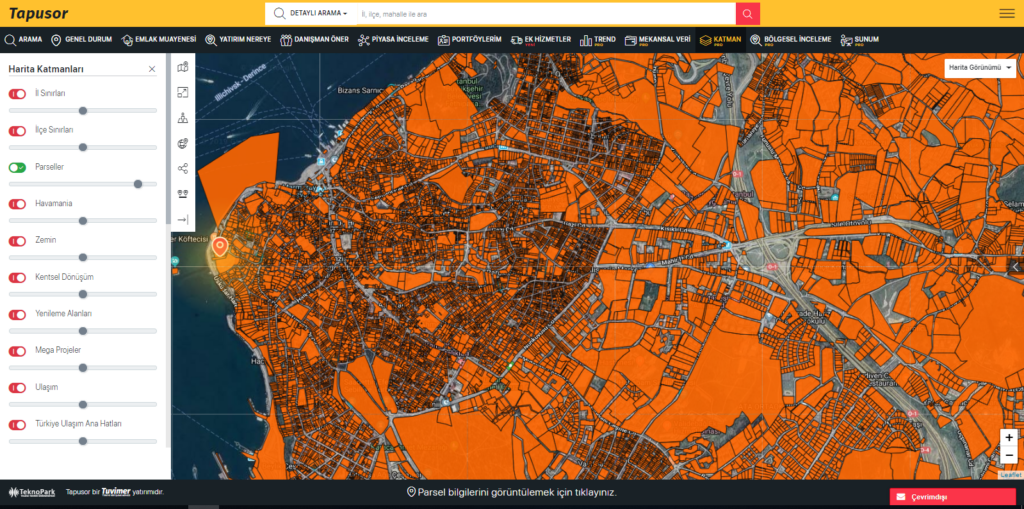Click the expand fullscreen icon in toolbar
This screenshot has width=1024, height=509.
click(x=183, y=92)
